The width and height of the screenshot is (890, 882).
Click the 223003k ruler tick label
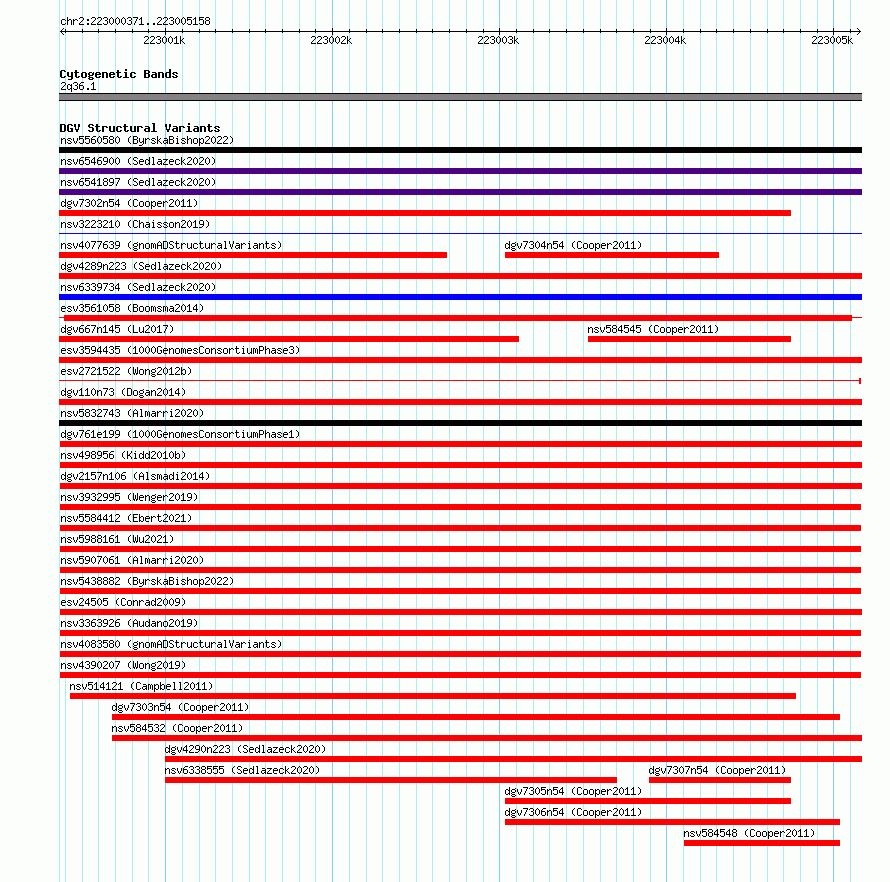click(498, 40)
